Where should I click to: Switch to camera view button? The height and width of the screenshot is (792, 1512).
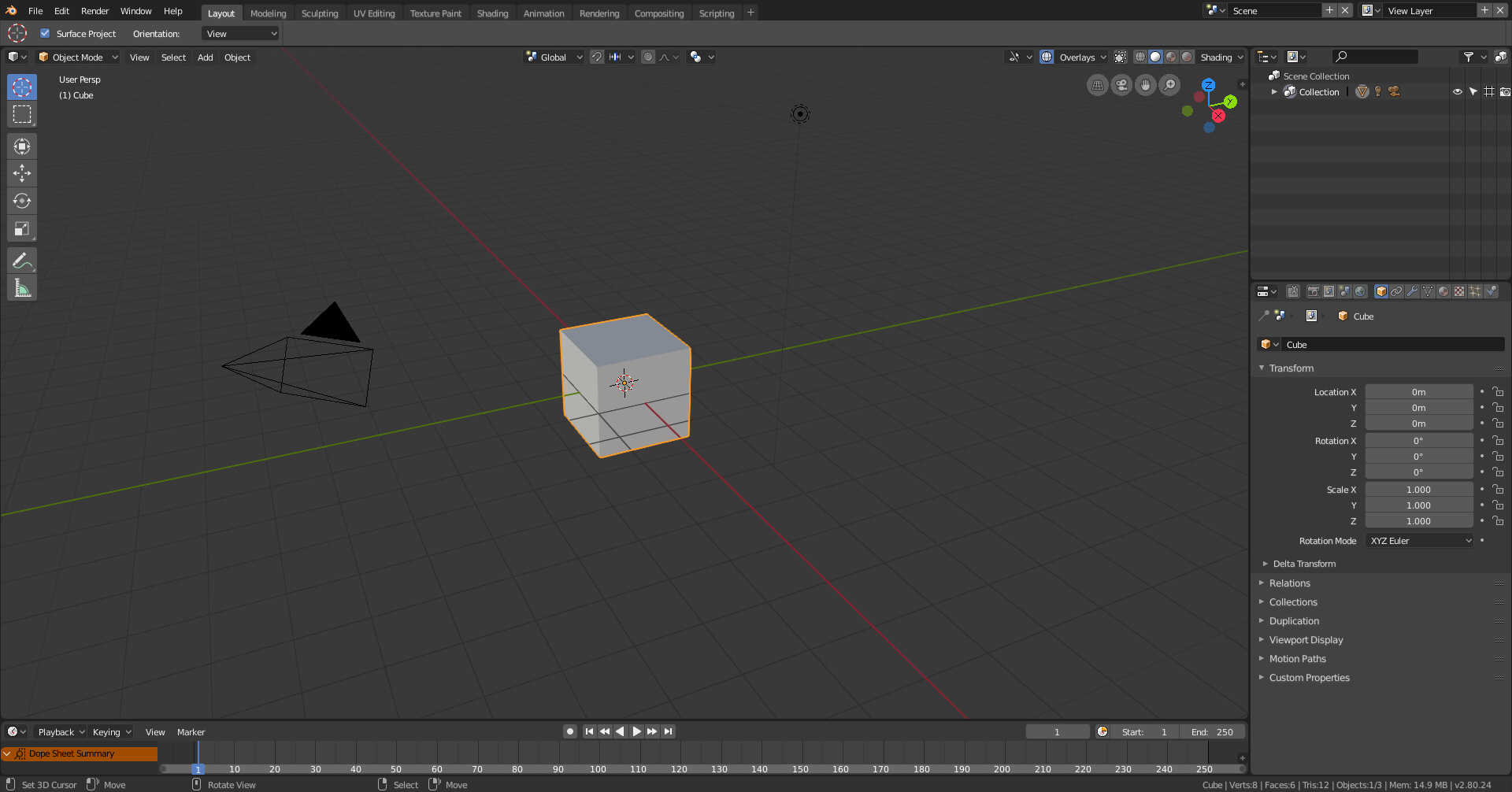(1121, 85)
